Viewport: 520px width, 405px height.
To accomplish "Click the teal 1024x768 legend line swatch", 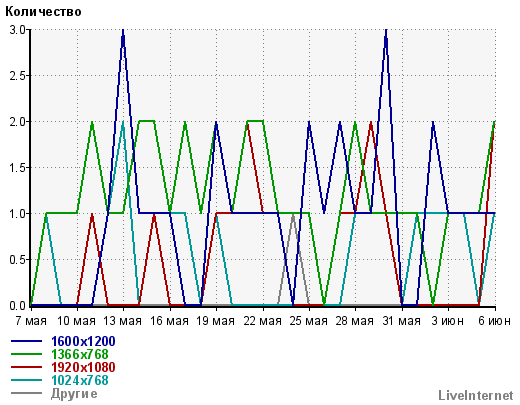I will (27, 380).
